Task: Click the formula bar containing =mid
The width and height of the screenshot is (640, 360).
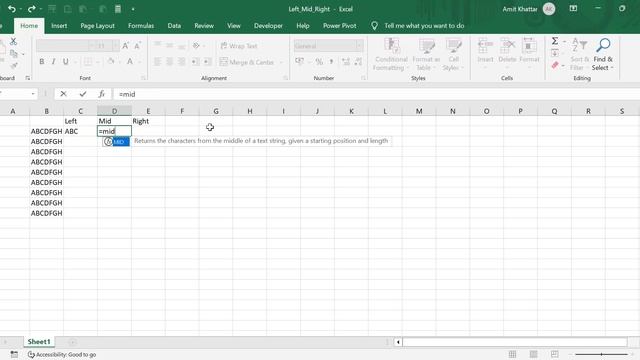Action: (376, 94)
